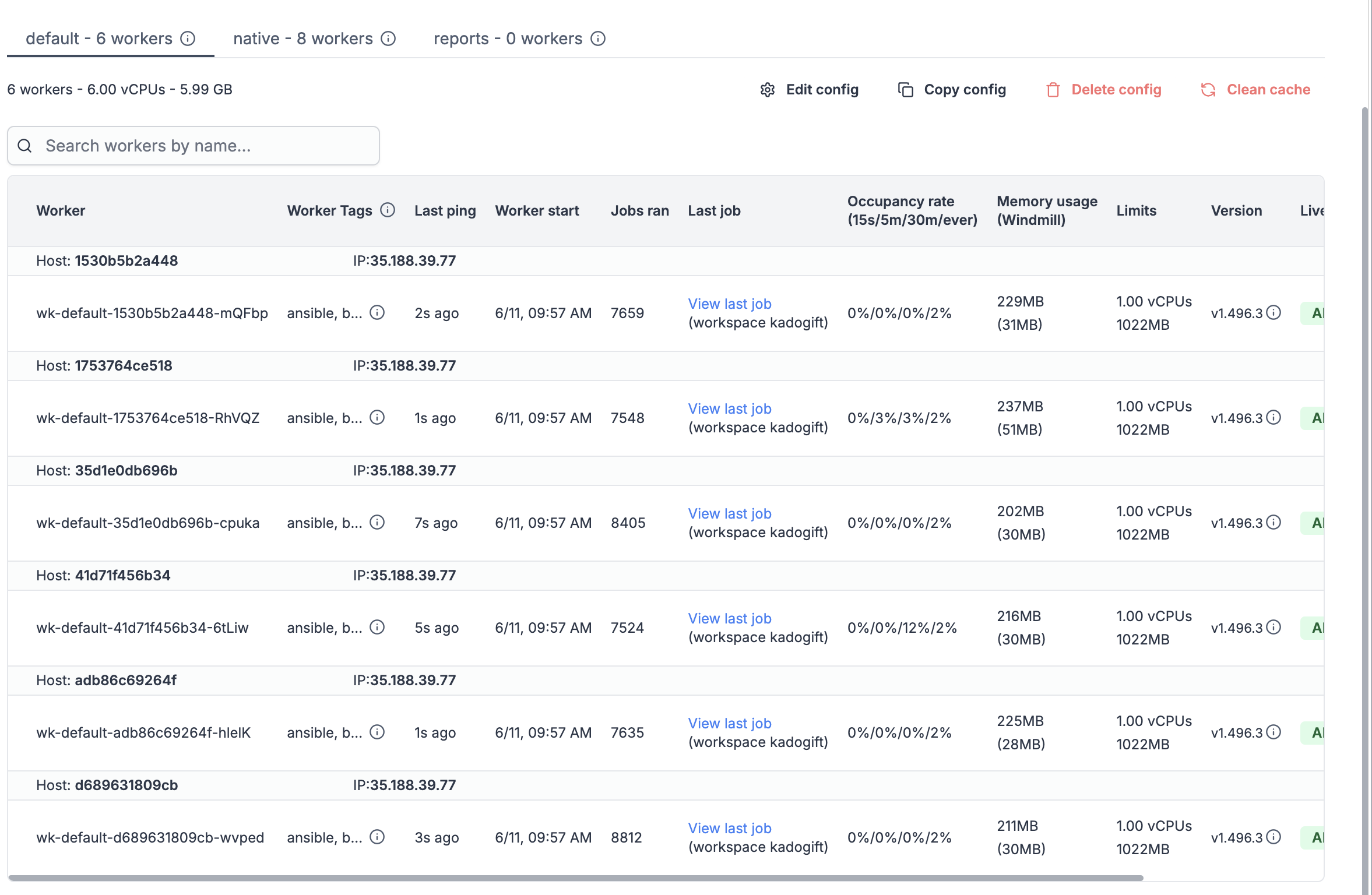Click Jobs ran value 8812
This screenshot has height=895, width=1372.
pos(627,837)
